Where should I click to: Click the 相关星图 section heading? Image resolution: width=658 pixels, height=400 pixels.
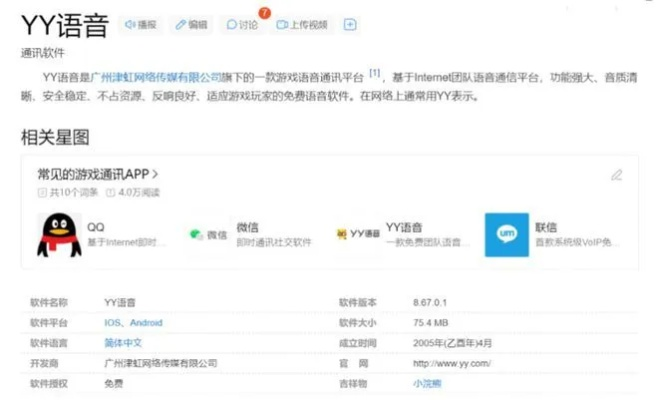(55, 138)
